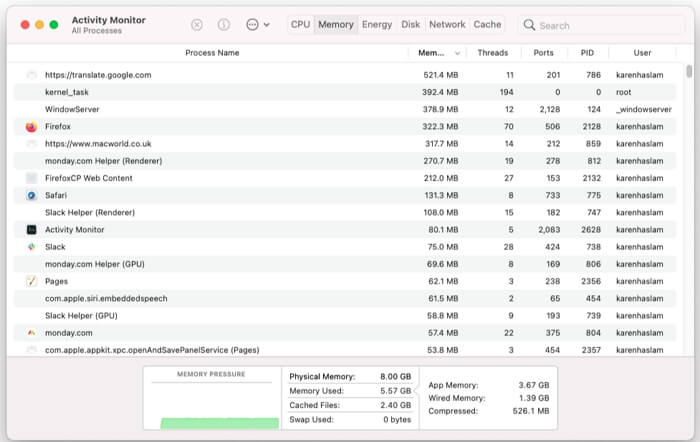Click the Memory Used 5.57 GB entry
This screenshot has width=700, height=442.
[x=350, y=391]
